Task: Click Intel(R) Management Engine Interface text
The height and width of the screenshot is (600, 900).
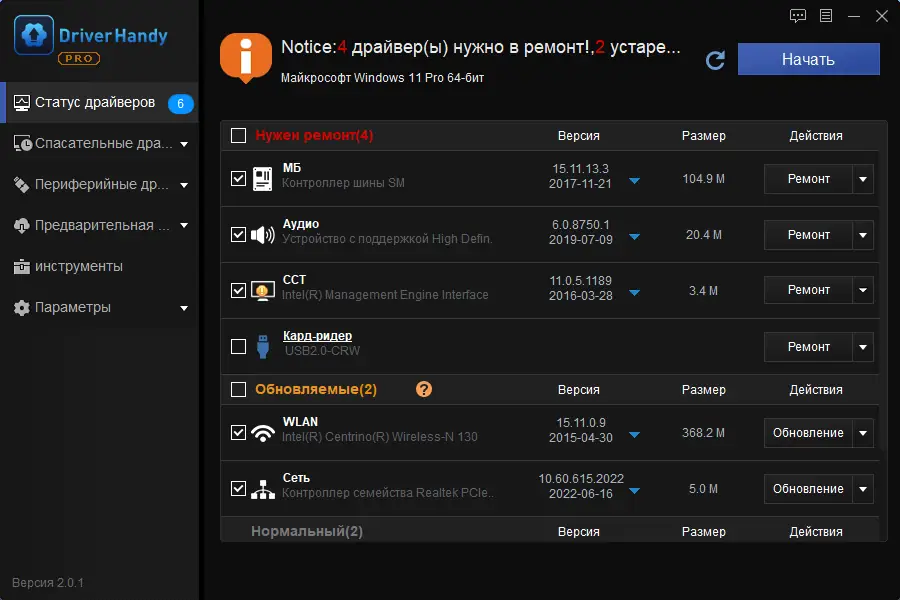Action: click(x=385, y=295)
